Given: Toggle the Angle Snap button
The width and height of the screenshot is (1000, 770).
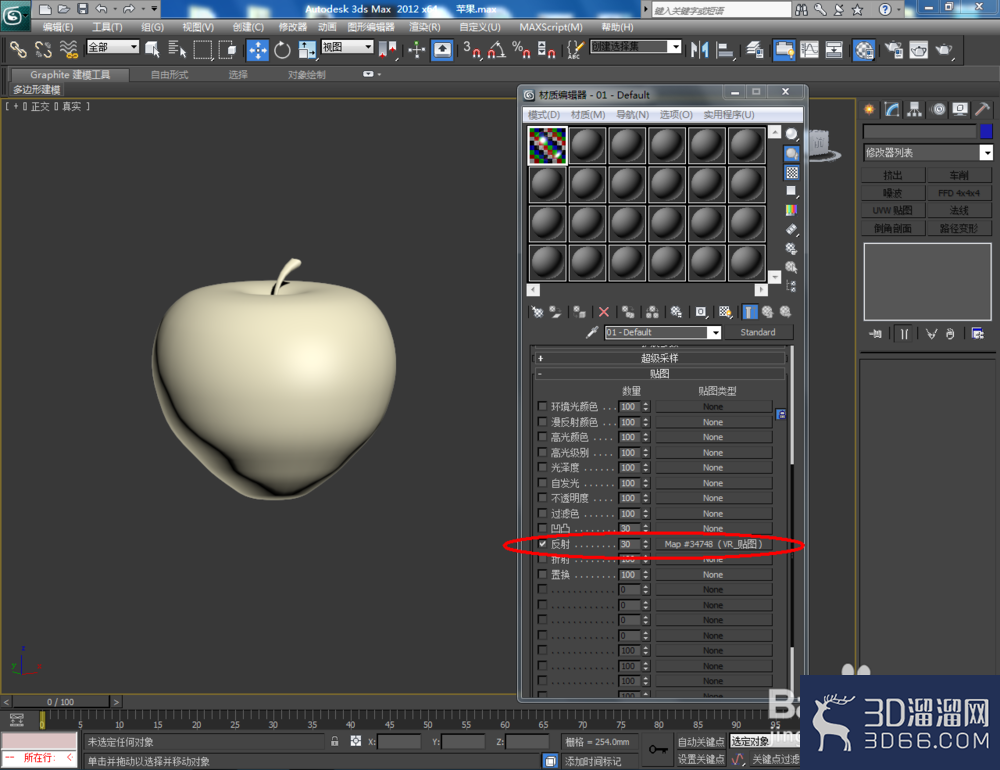Looking at the screenshot, I should click(496, 50).
